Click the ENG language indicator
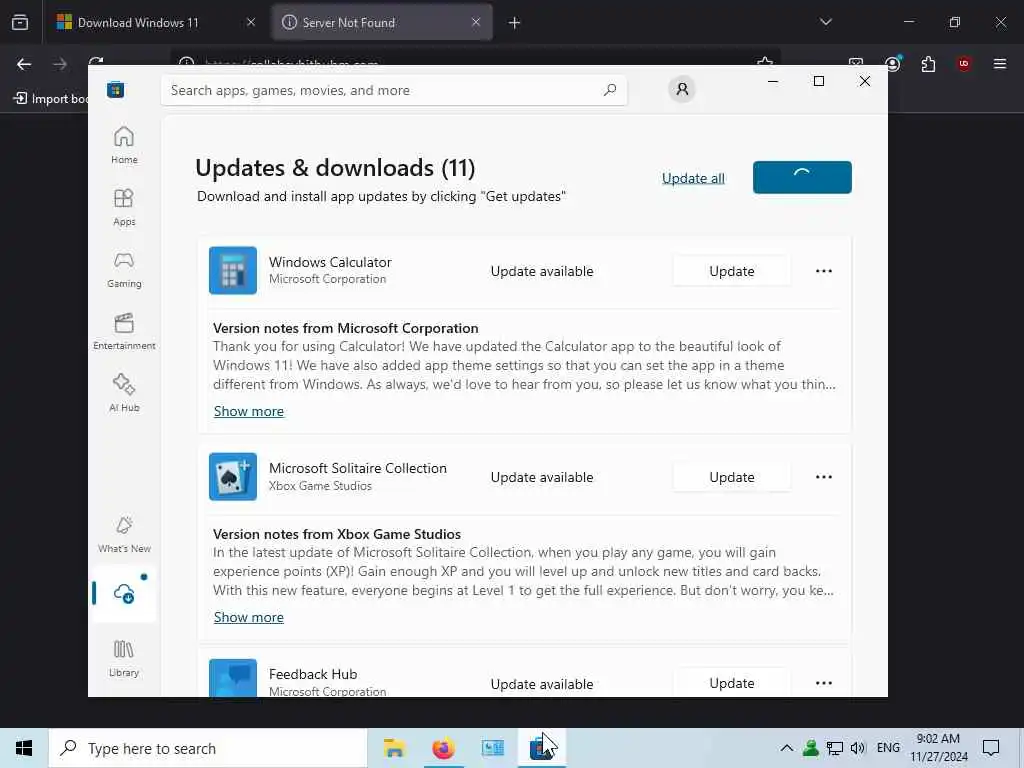The width and height of the screenshot is (1024, 768). (888, 748)
